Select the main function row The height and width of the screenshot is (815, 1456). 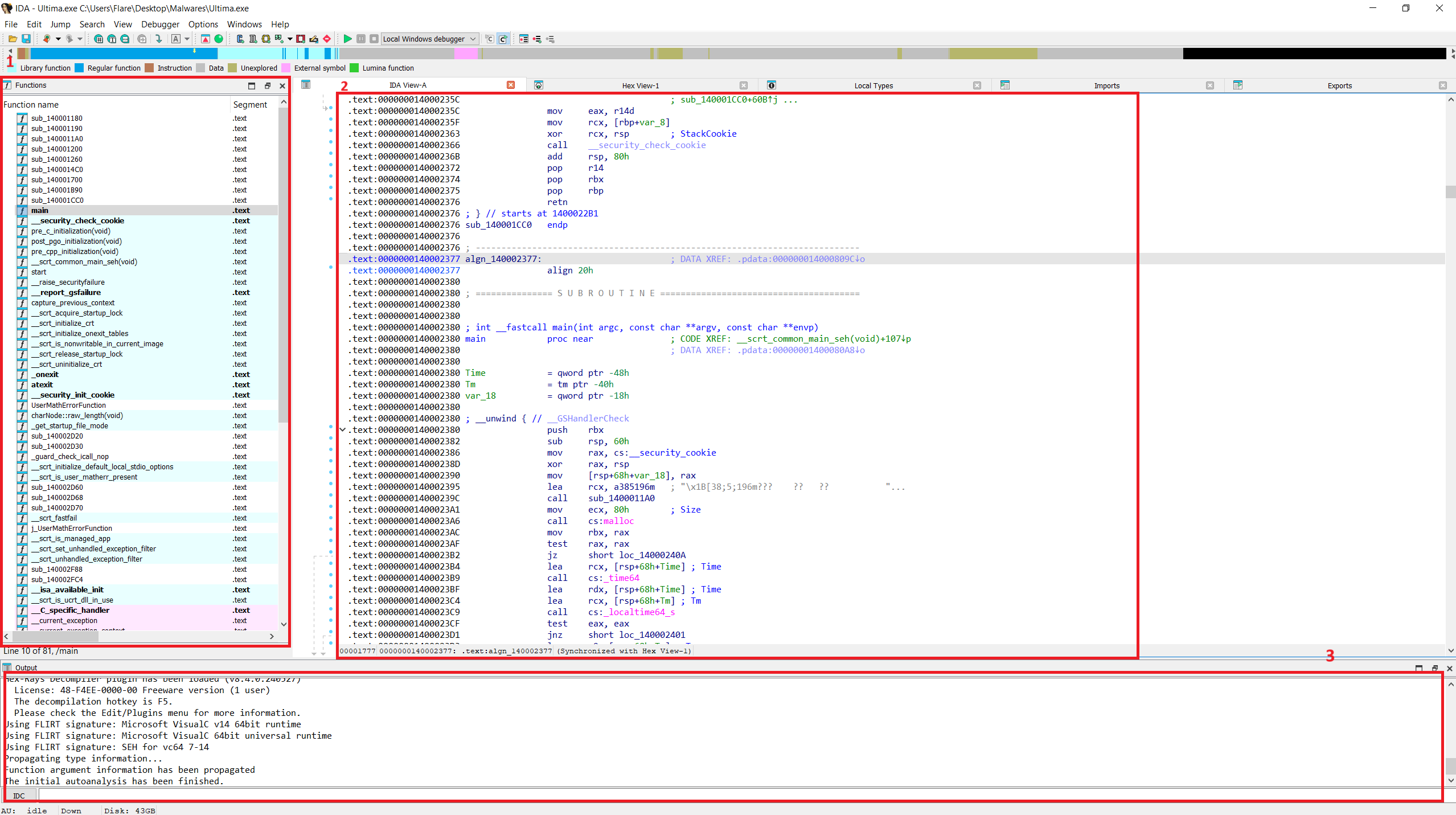[x=147, y=210]
